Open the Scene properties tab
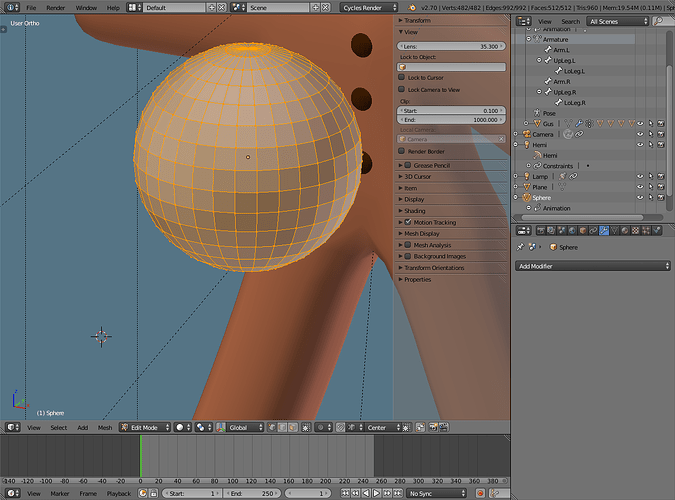This screenshot has height=500, width=675. coord(562,230)
